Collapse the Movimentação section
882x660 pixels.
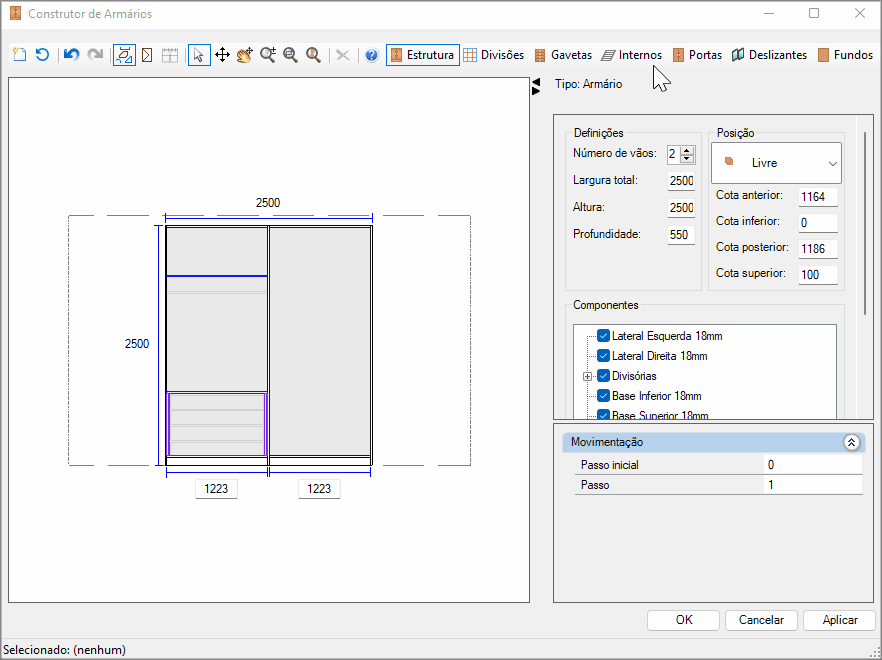pyautogui.click(x=851, y=442)
